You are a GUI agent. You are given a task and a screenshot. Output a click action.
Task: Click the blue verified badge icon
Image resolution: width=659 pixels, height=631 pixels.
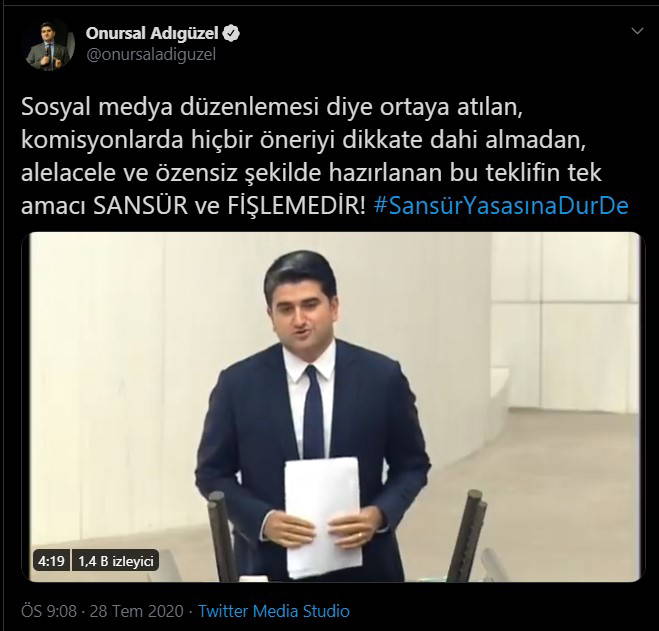[231, 33]
